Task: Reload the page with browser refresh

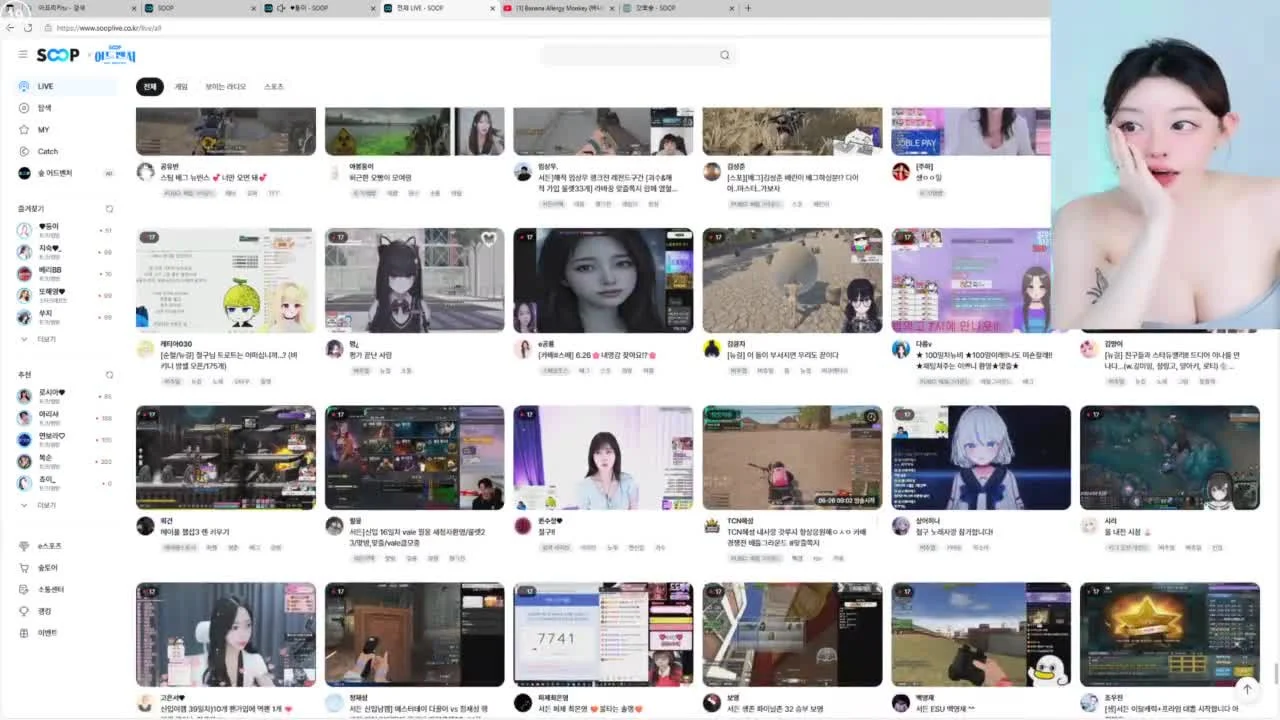Action: tap(28, 28)
